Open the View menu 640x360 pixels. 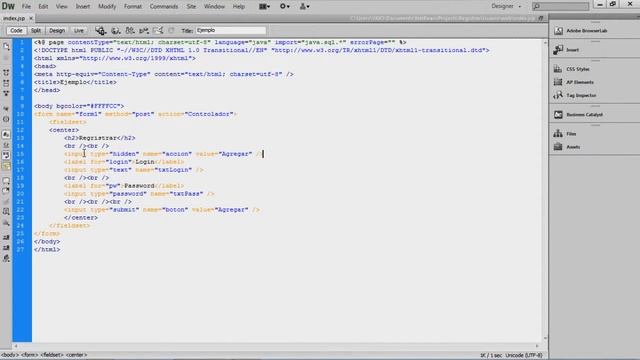click(62, 7)
